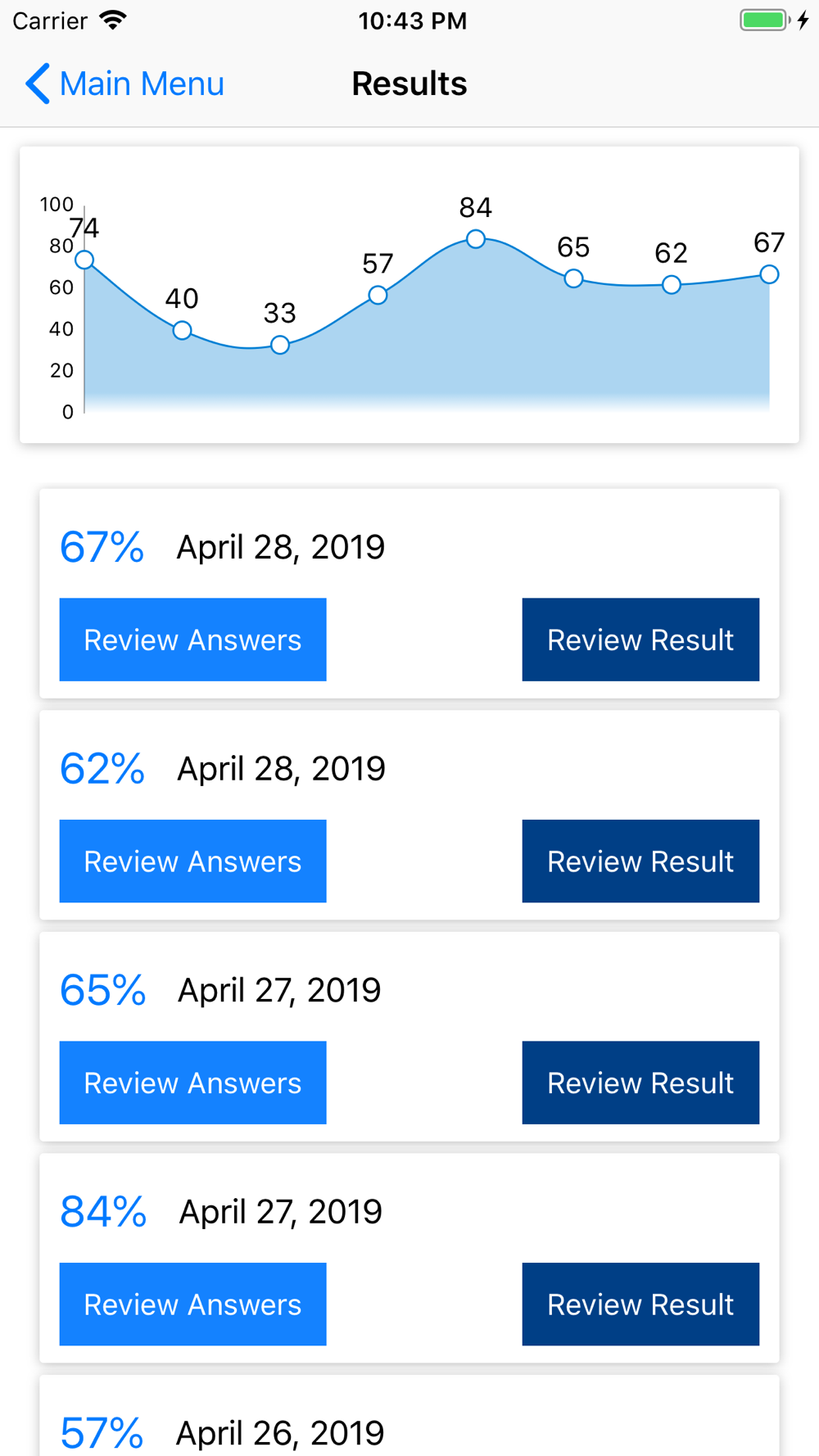Select the 40 data point on chart
The width and height of the screenshot is (819, 1456).
(182, 330)
